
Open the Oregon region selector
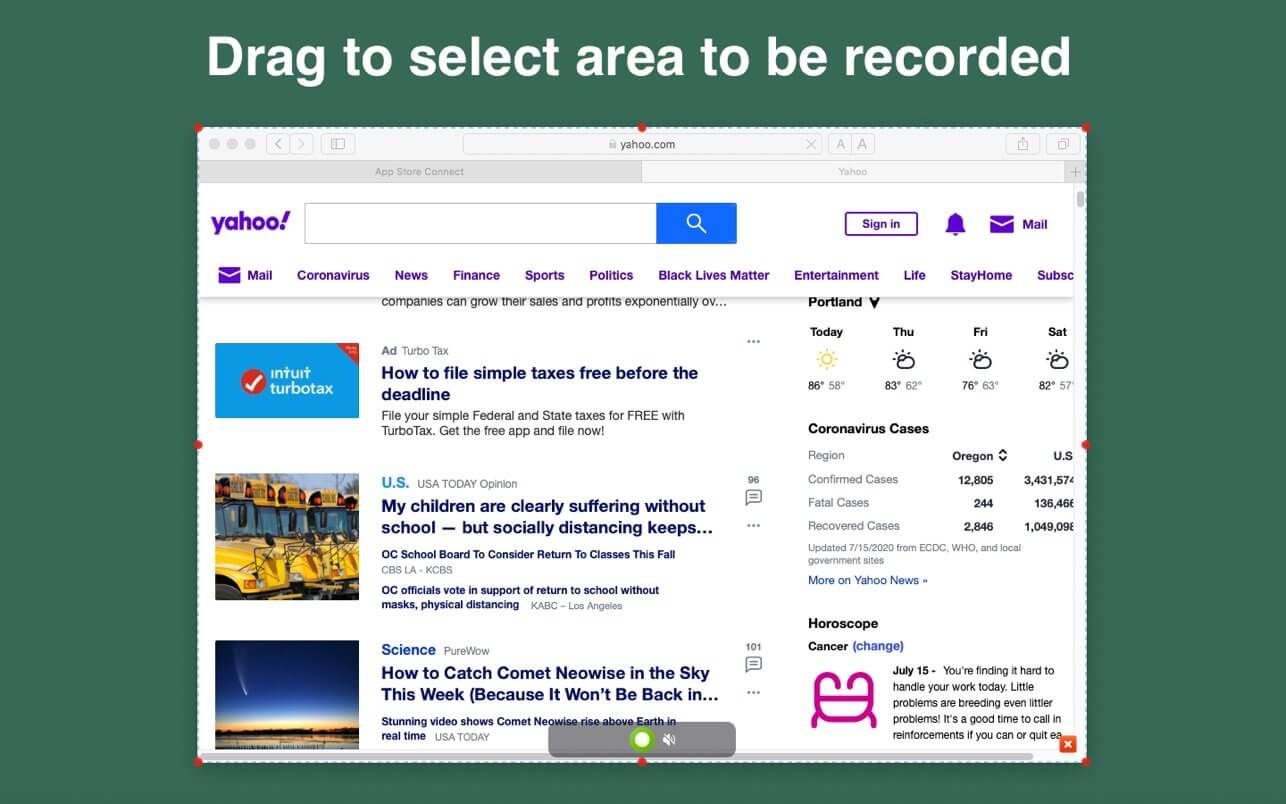point(980,455)
